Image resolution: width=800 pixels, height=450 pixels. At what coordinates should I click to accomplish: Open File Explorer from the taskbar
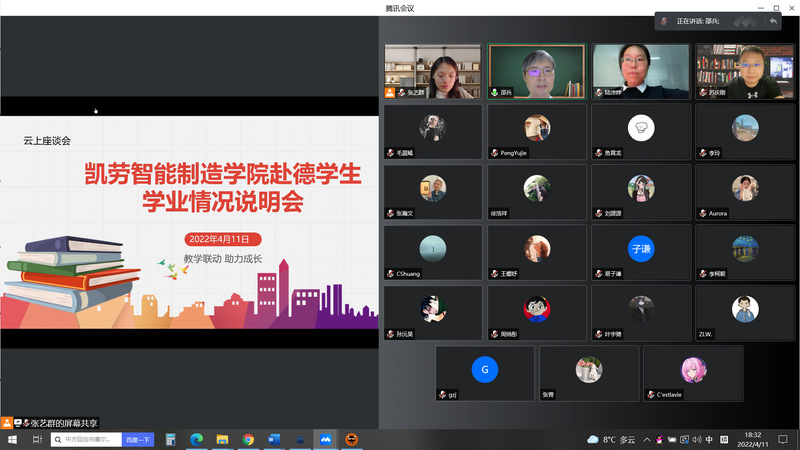222,440
